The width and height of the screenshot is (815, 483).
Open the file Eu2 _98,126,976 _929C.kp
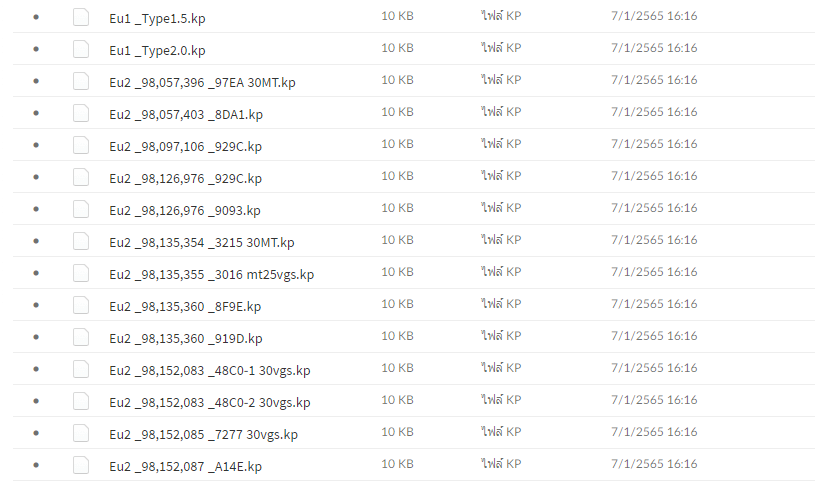tap(185, 178)
